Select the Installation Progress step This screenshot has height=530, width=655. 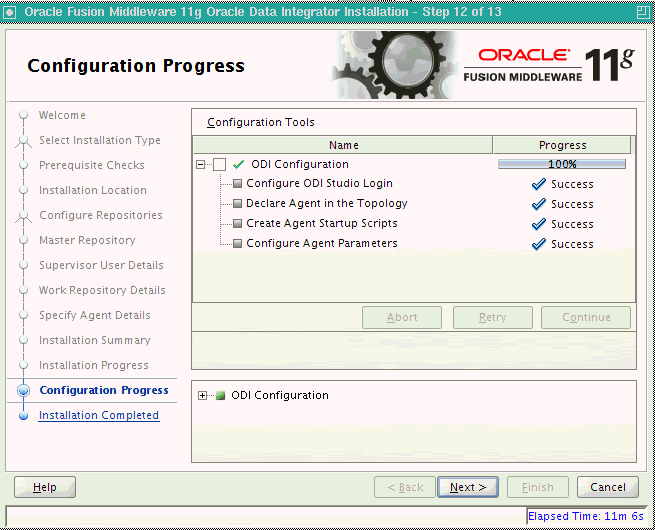(94, 366)
